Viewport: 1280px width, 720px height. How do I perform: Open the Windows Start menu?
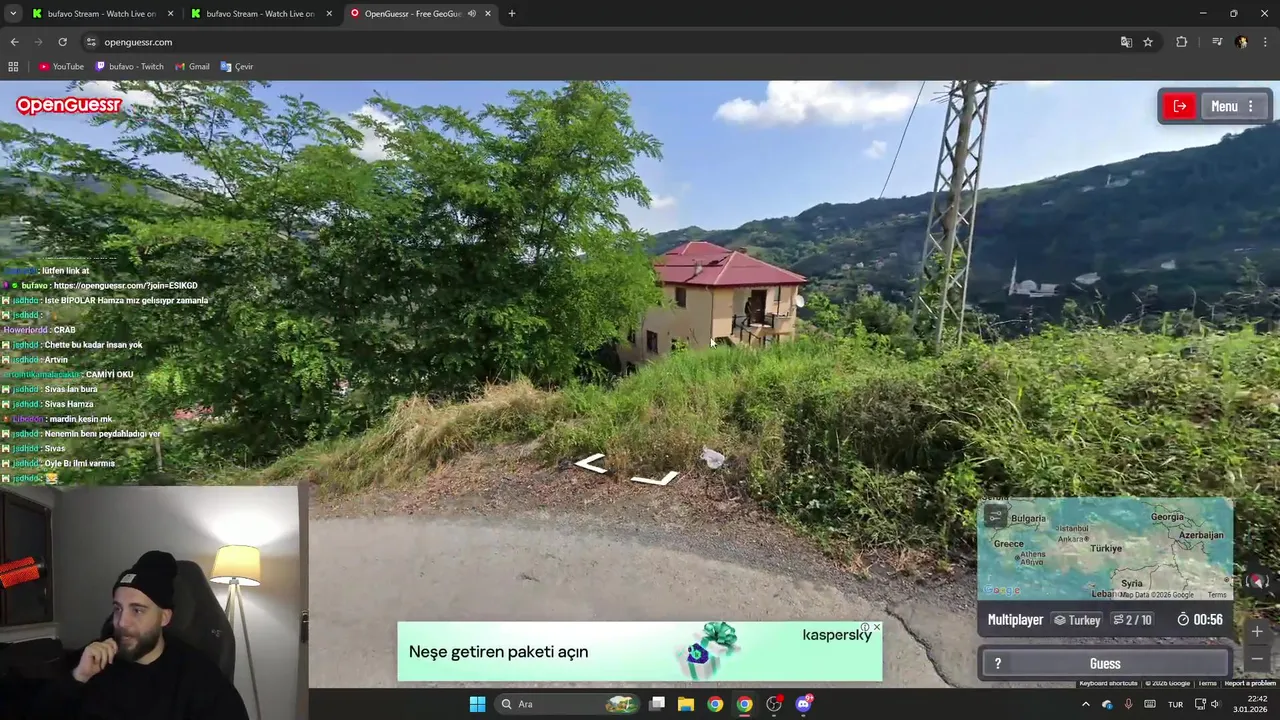(477, 704)
